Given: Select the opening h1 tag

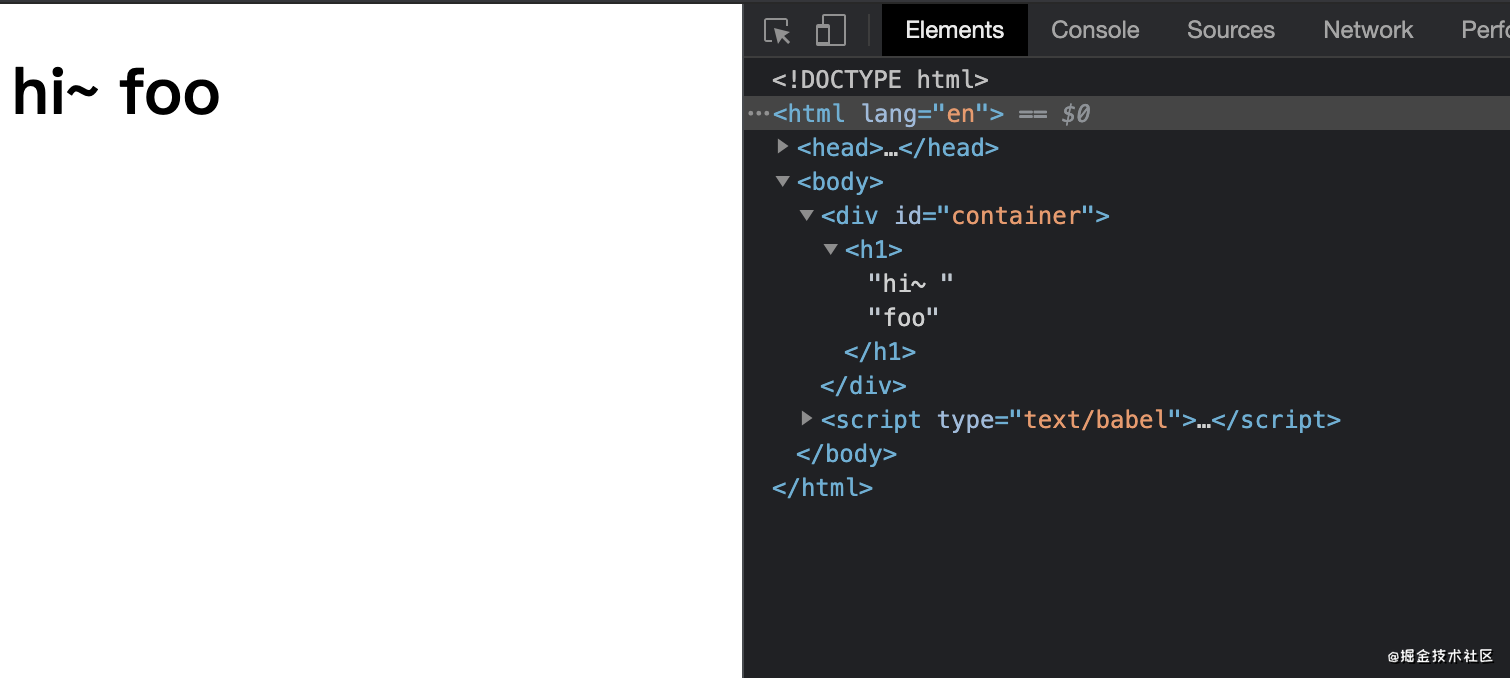Looking at the screenshot, I should (x=874, y=249).
